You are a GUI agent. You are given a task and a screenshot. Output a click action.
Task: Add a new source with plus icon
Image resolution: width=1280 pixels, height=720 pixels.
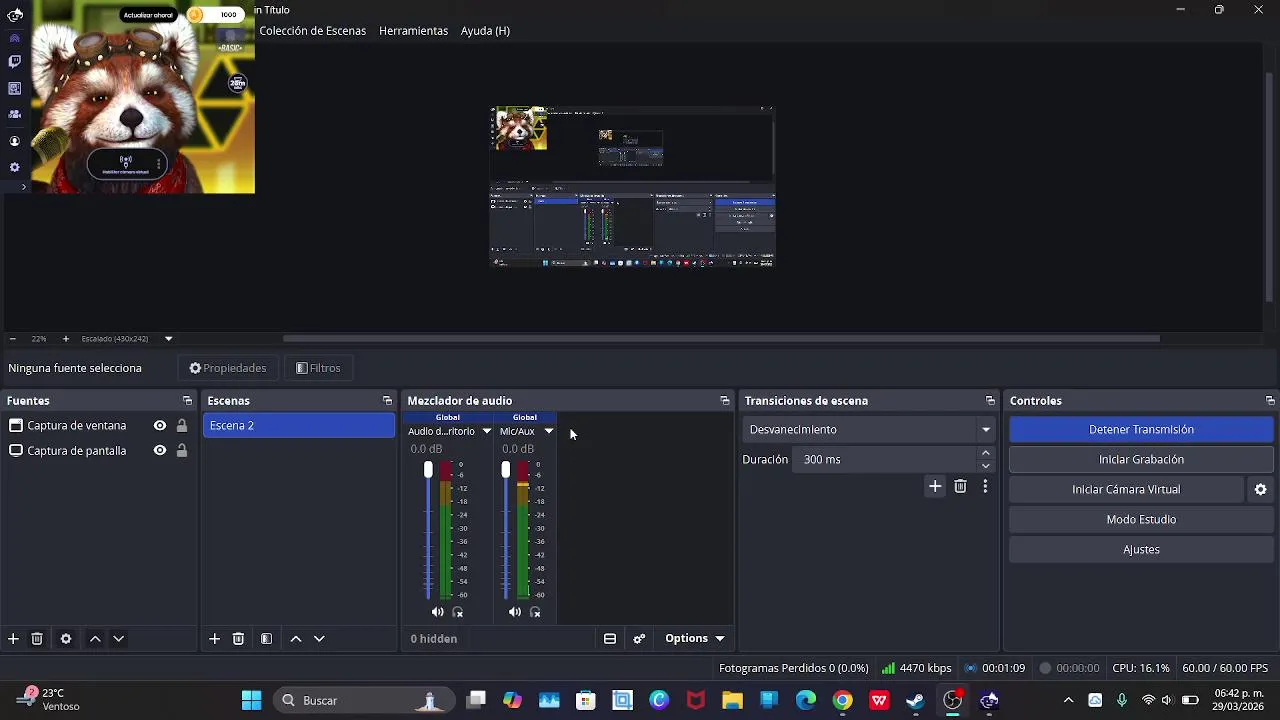pos(13,639)
